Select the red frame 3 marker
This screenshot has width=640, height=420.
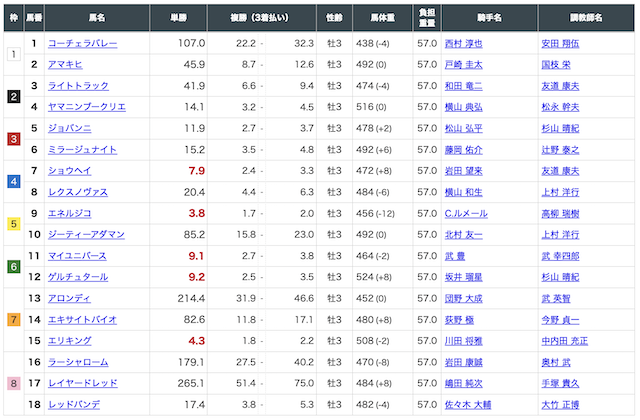[x=13, y=139]
